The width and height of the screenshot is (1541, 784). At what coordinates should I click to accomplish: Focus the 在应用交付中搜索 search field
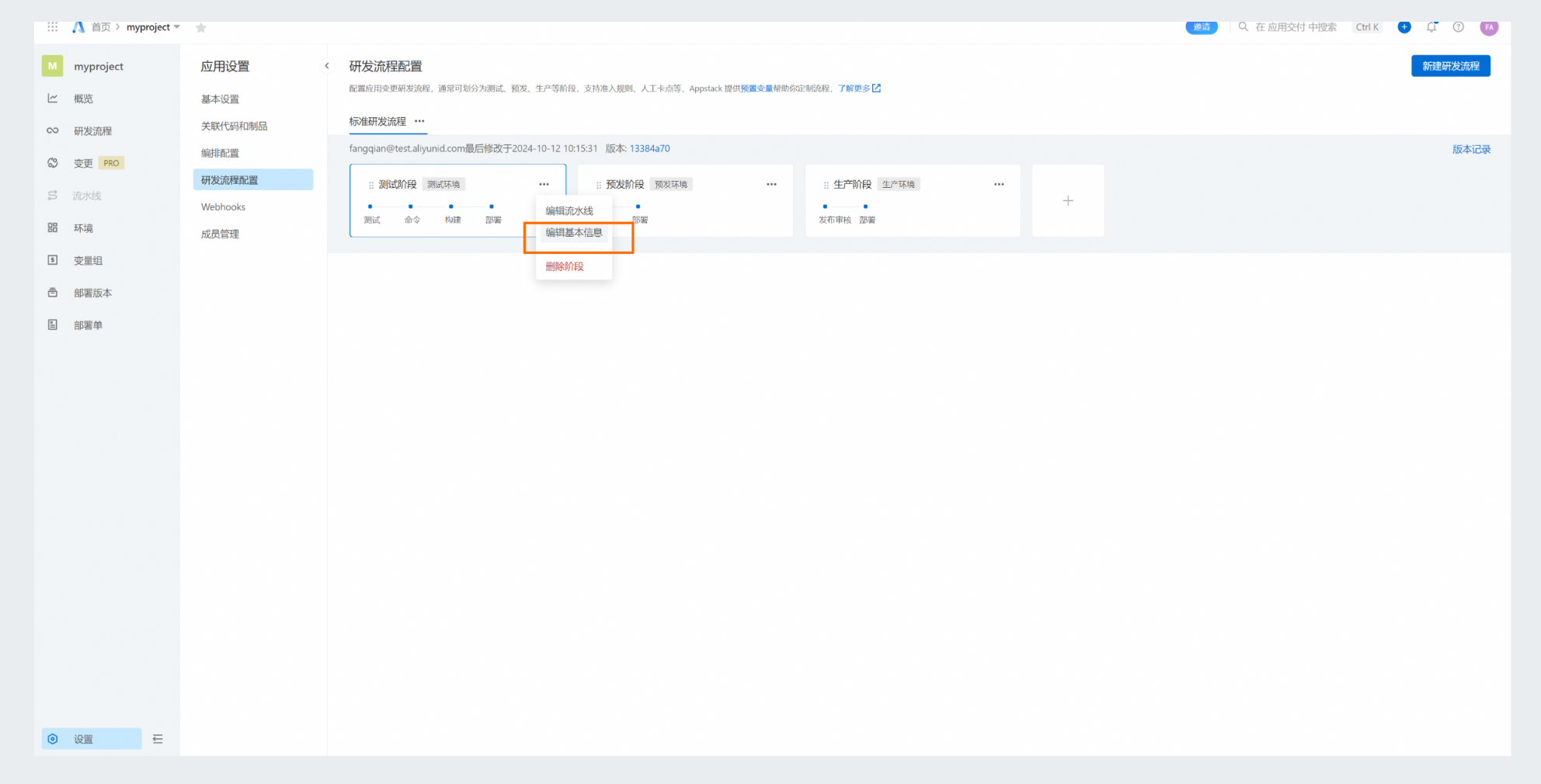click(1296, 27)
